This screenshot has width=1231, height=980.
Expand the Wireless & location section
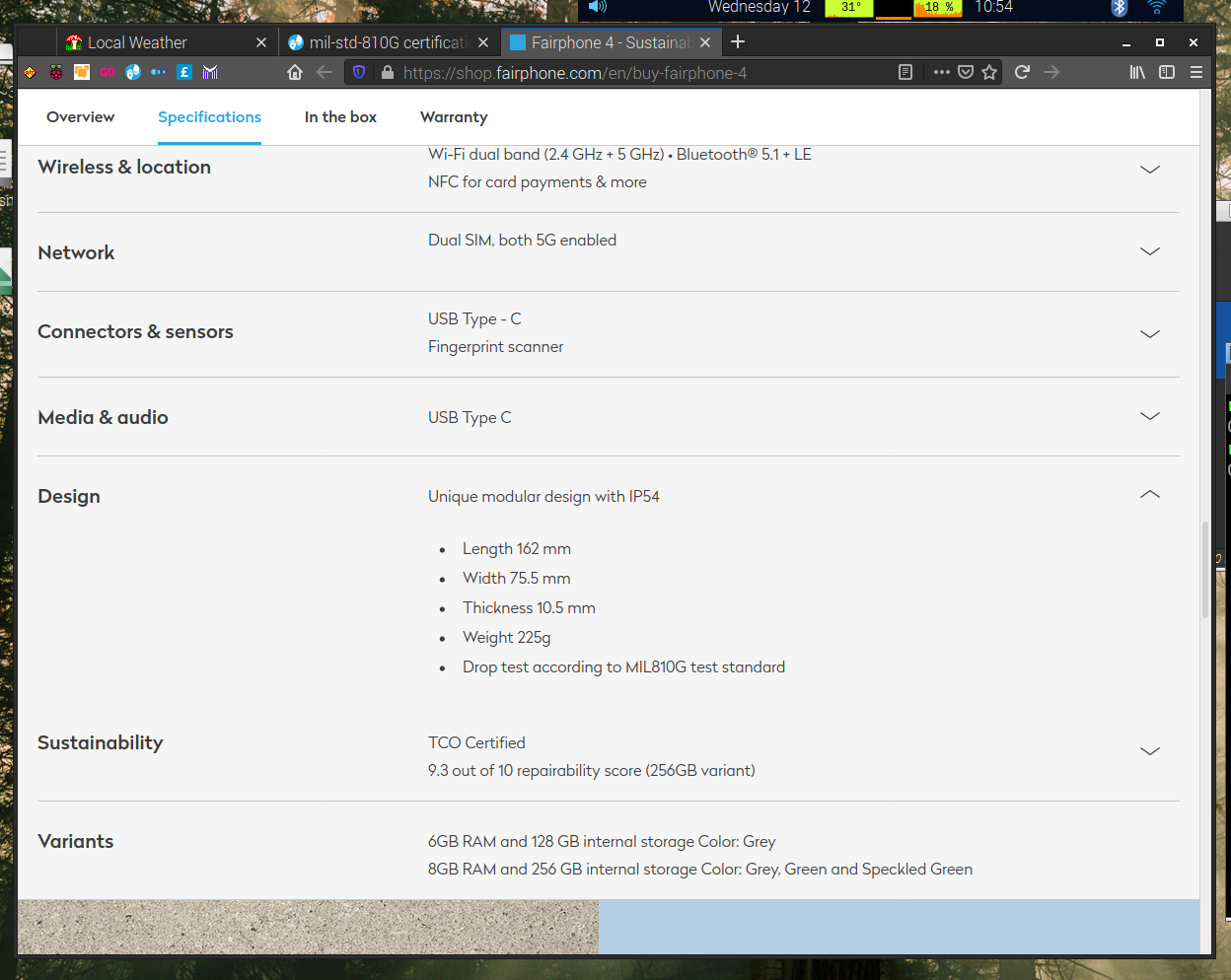[1149, 169]
